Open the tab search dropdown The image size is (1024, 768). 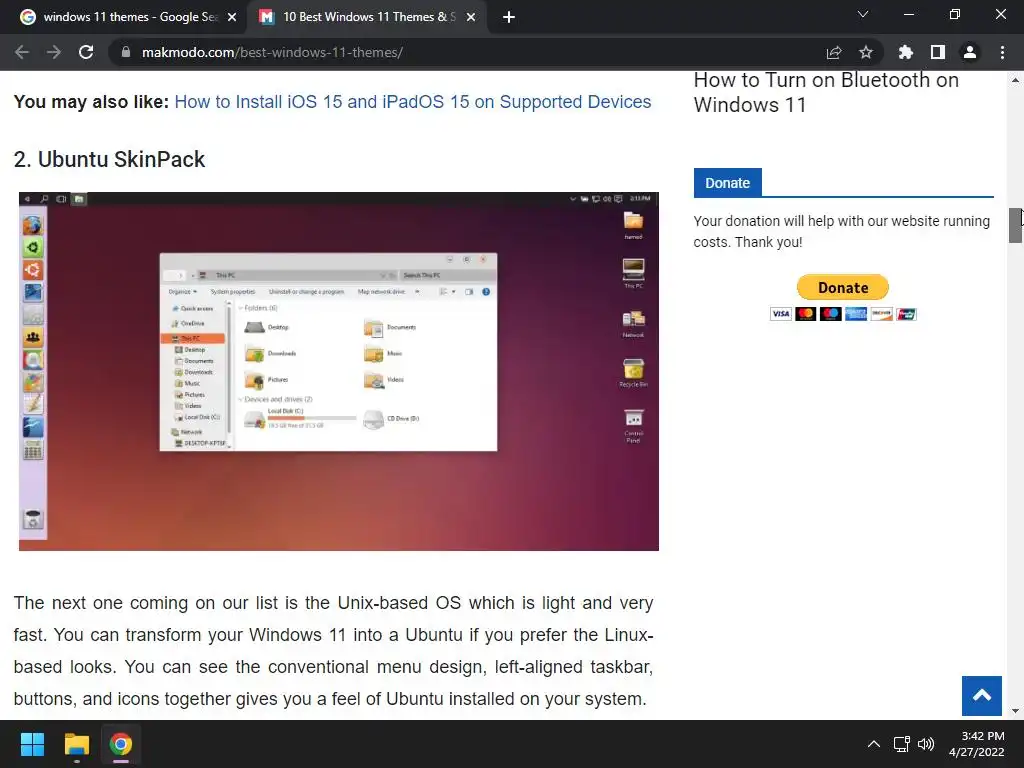pos(863,14)
